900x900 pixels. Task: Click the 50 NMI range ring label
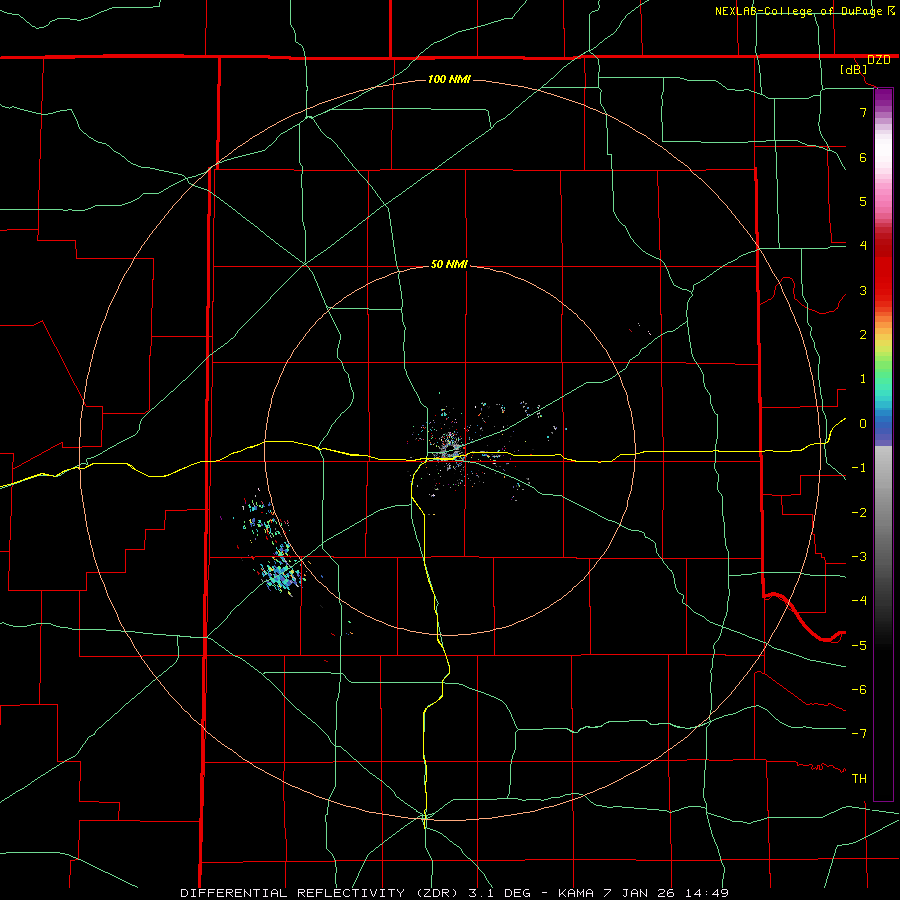449,264
